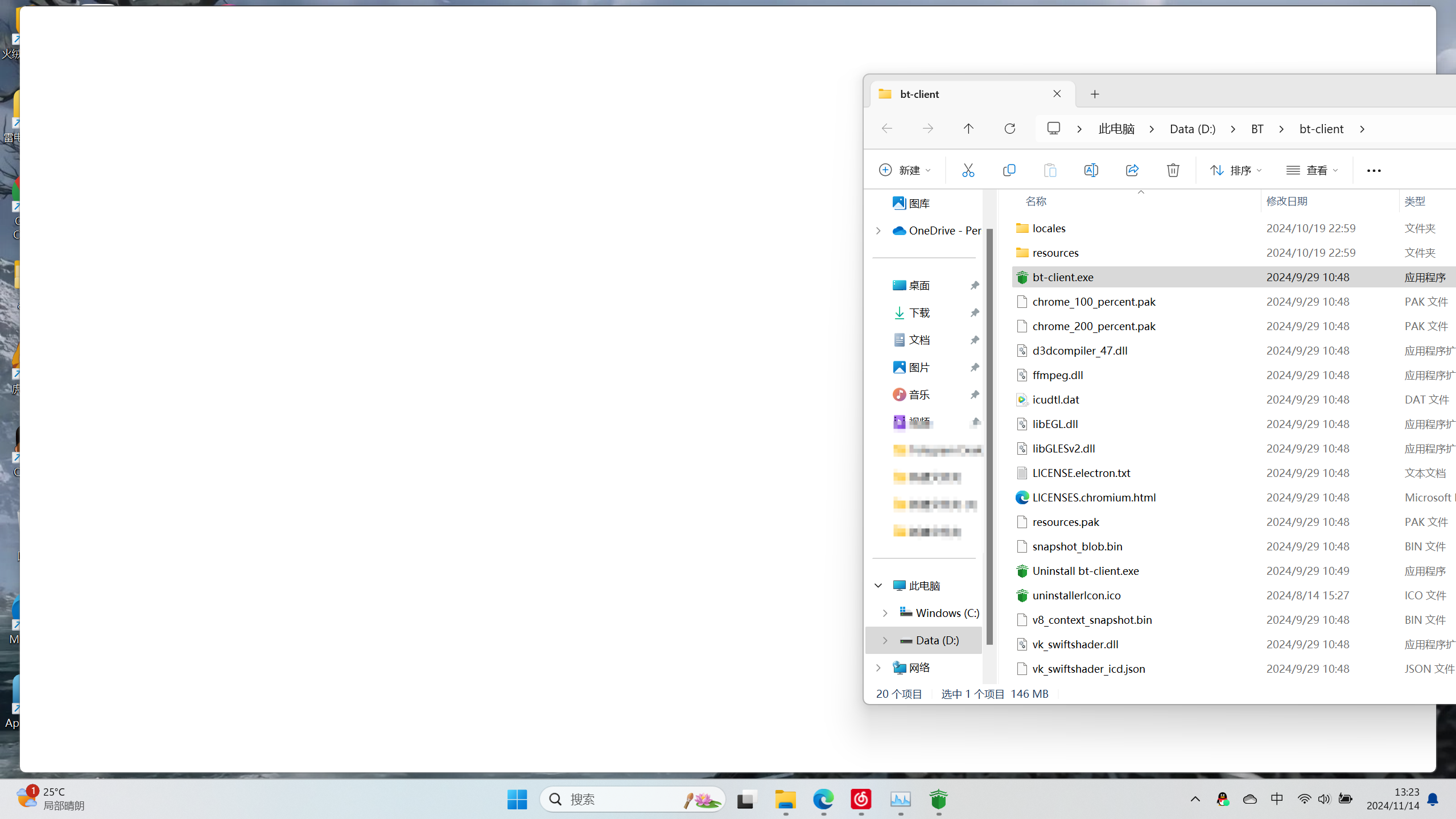Open the notification bell
The width and height of the screenshot is (1456, 819).
(1433, 799)
